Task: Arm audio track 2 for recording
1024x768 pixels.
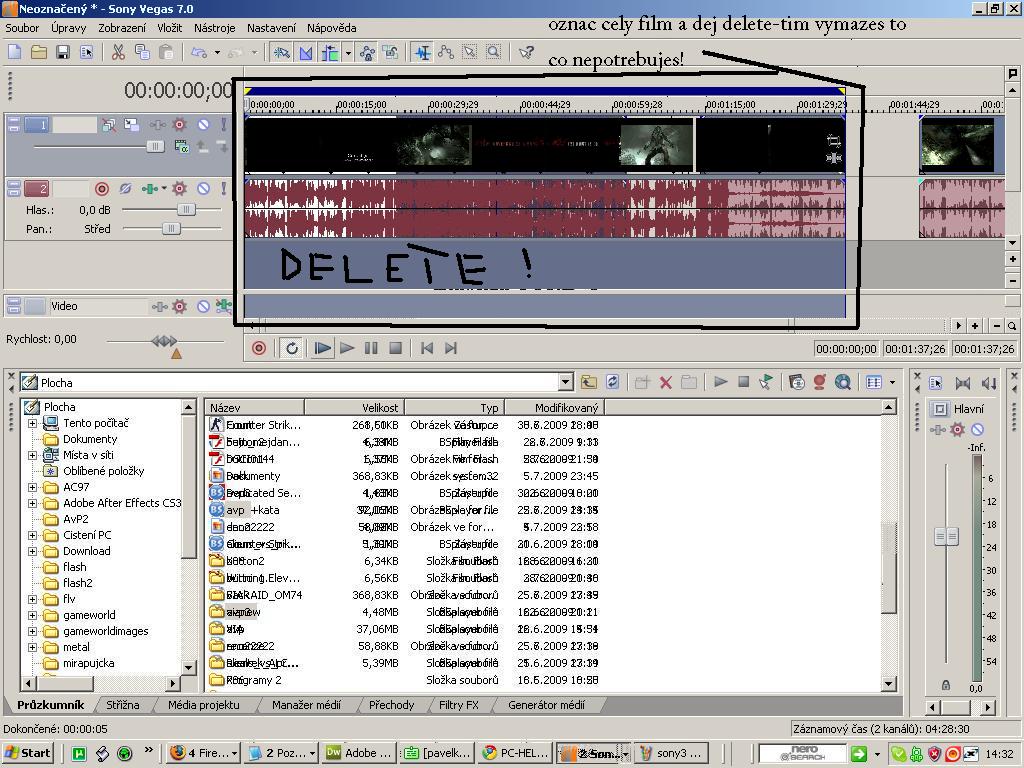Action: [101, 188]
